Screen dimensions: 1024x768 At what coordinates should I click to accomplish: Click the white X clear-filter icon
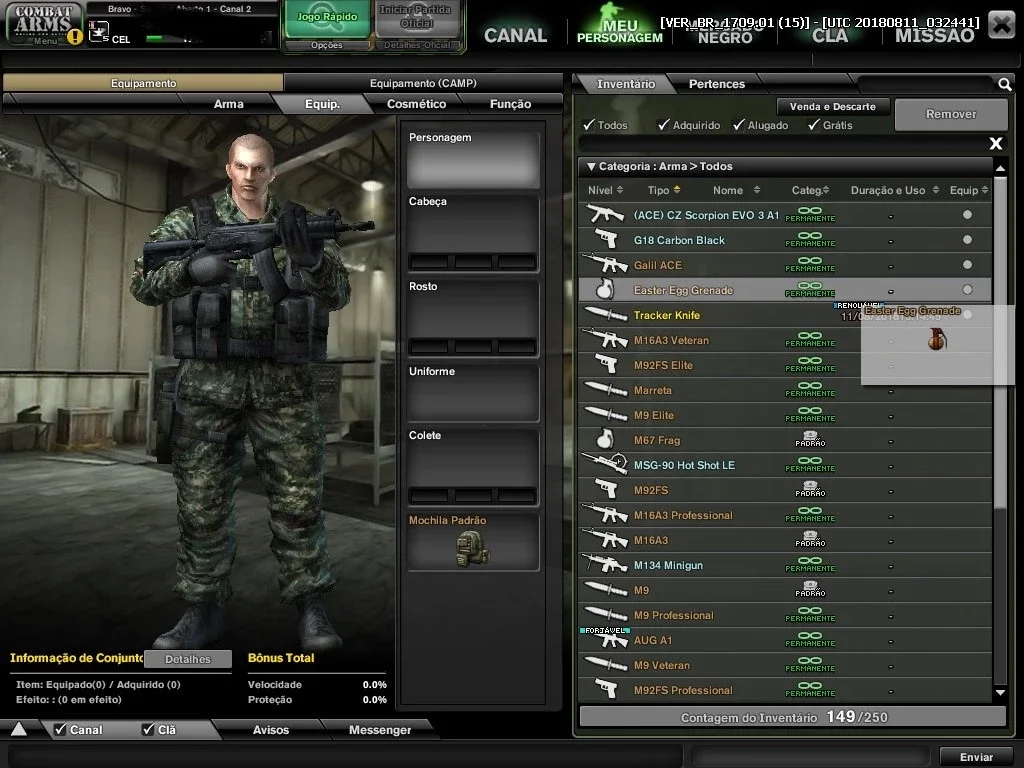tap(995, 143)
